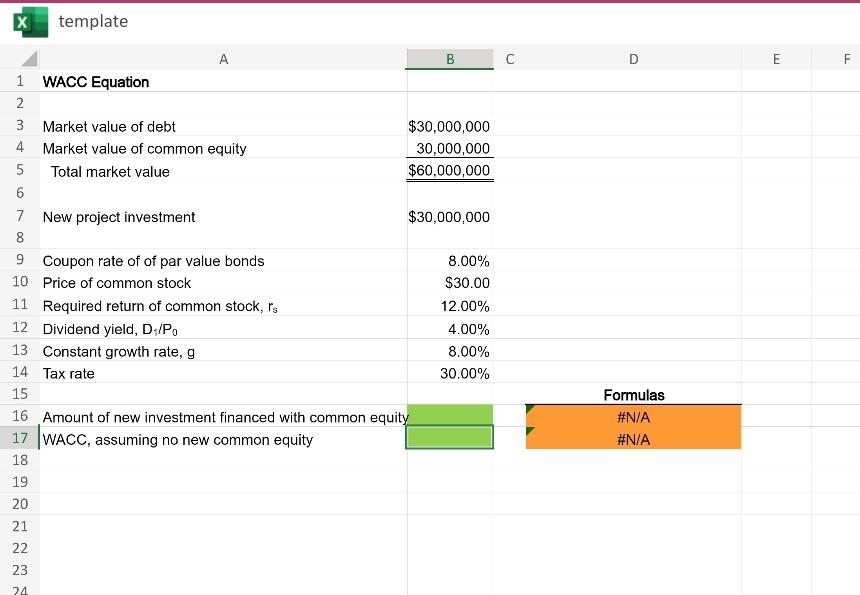Viewport: 860px width, 595px height.
Task: Select row header 5
Action: [x=20, y=171]
